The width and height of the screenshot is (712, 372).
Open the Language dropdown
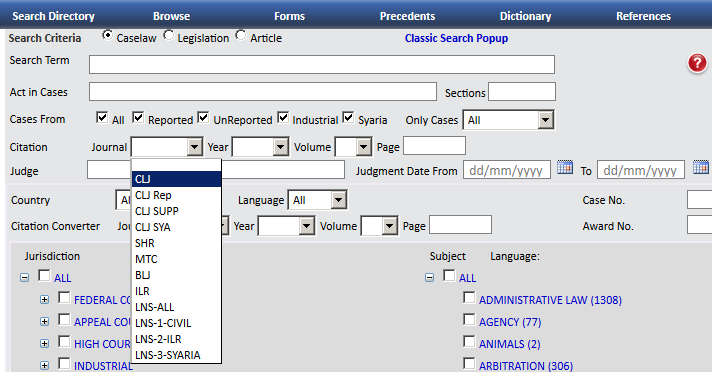coord(317,200)
